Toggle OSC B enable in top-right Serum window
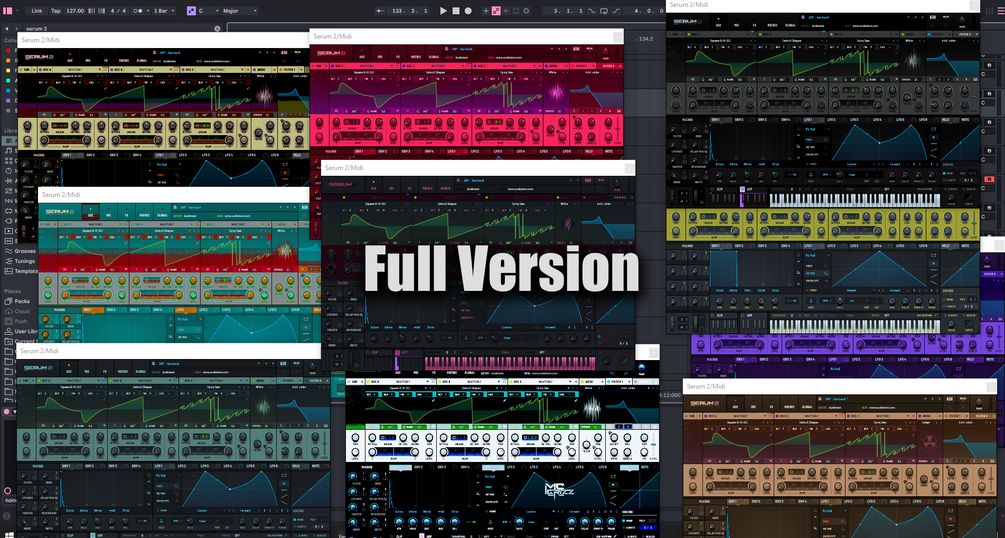Viewport: 1005px width, 538px height. pos(760,34)
